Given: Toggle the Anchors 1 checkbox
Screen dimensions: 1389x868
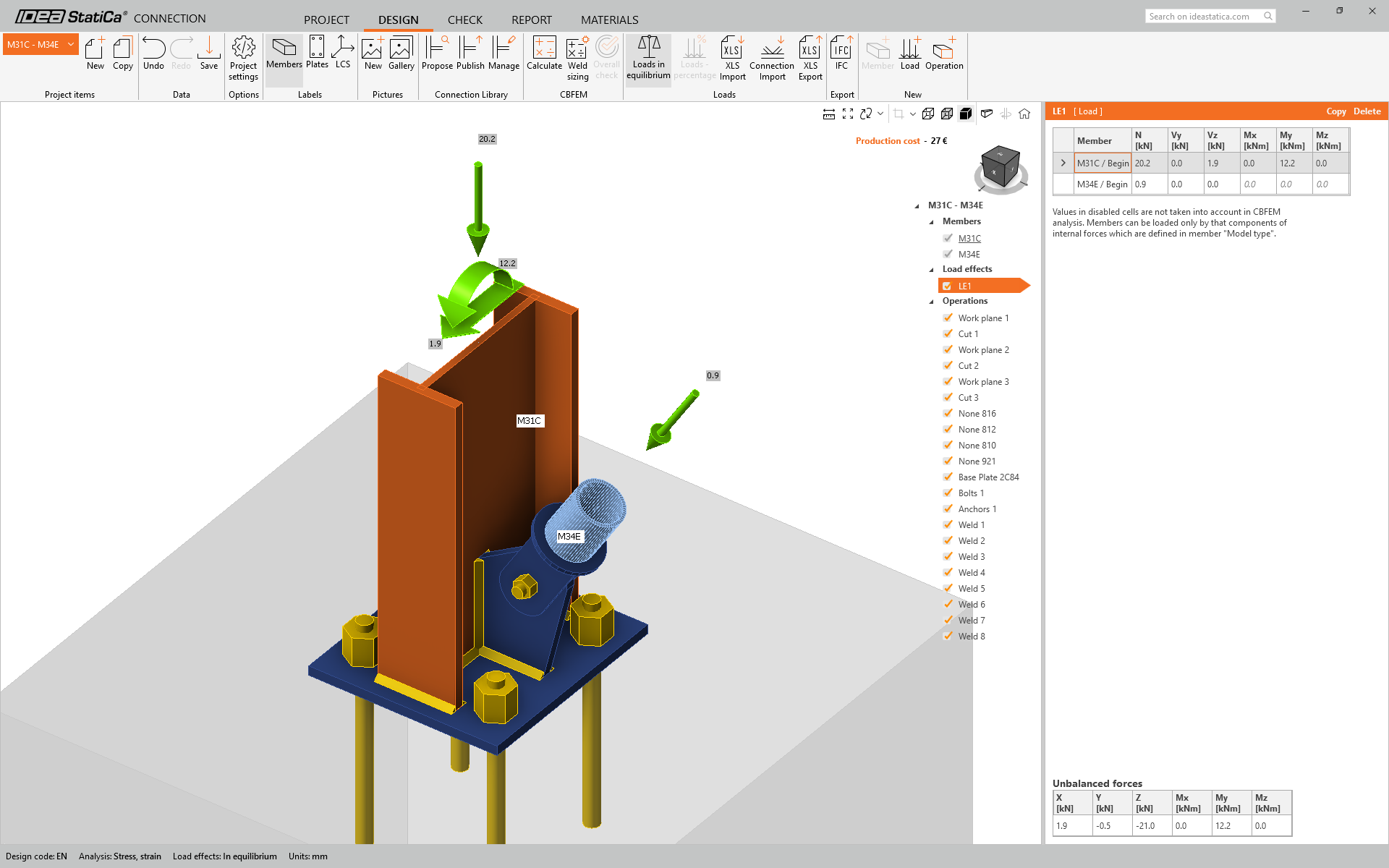Looking at the screenshot, I should coord(948,509).
